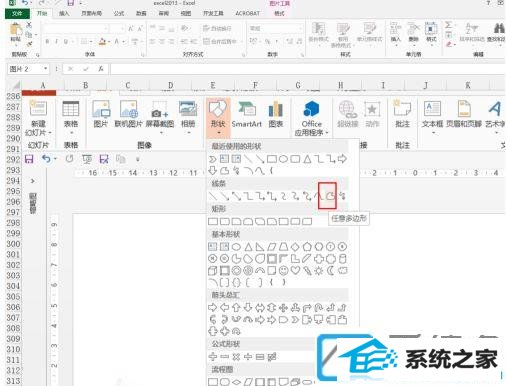Viewport: 506px width, 386px height.
Task: Switch to the 插入 Insert tab in Excel
Action: tap(64, 13)
